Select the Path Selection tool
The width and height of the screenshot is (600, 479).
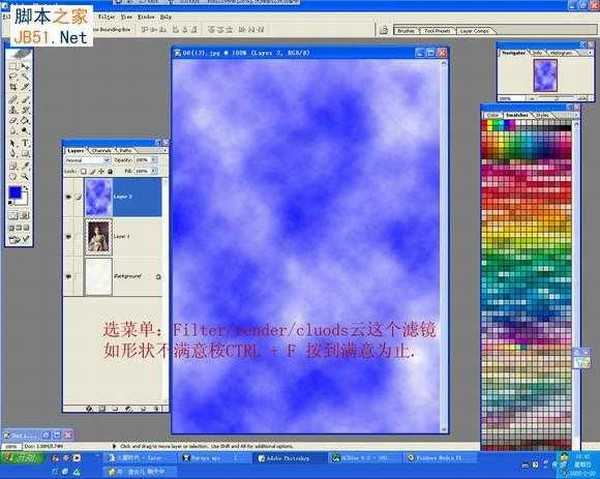(x=13, y=143)
